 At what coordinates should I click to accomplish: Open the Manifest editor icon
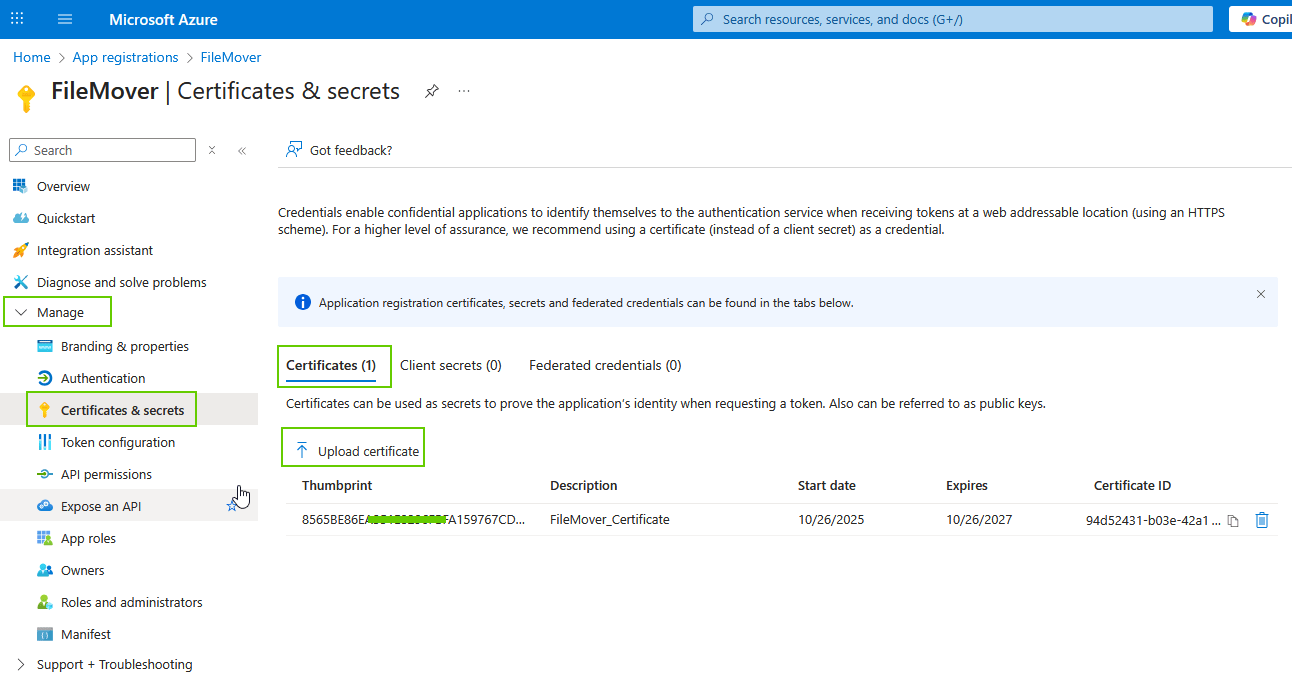(x=45, y=633)
